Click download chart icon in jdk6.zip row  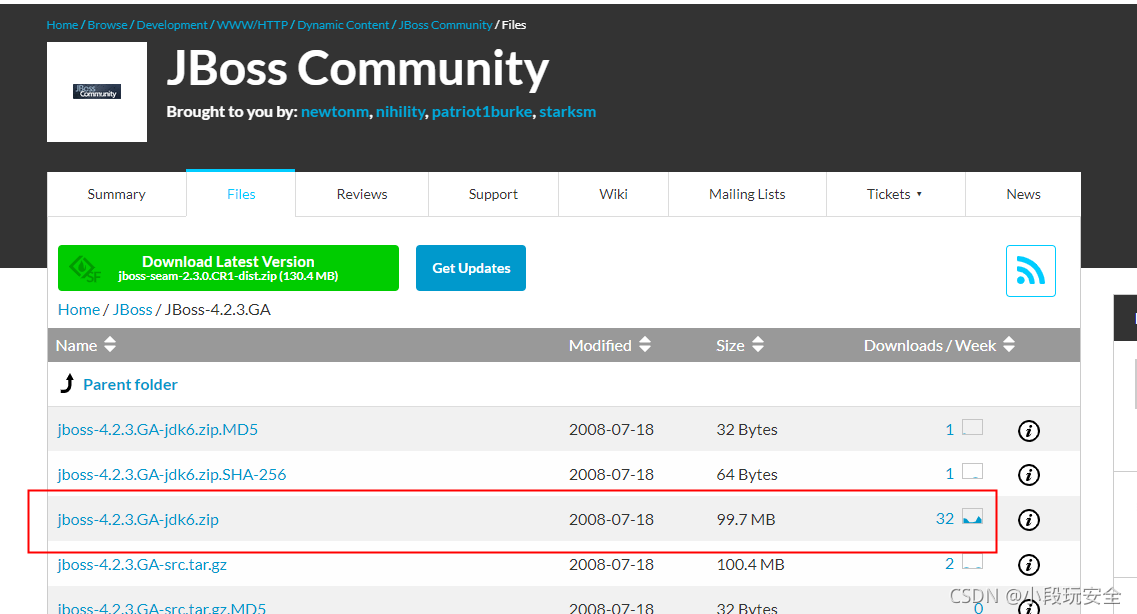[x=972, y=516]
